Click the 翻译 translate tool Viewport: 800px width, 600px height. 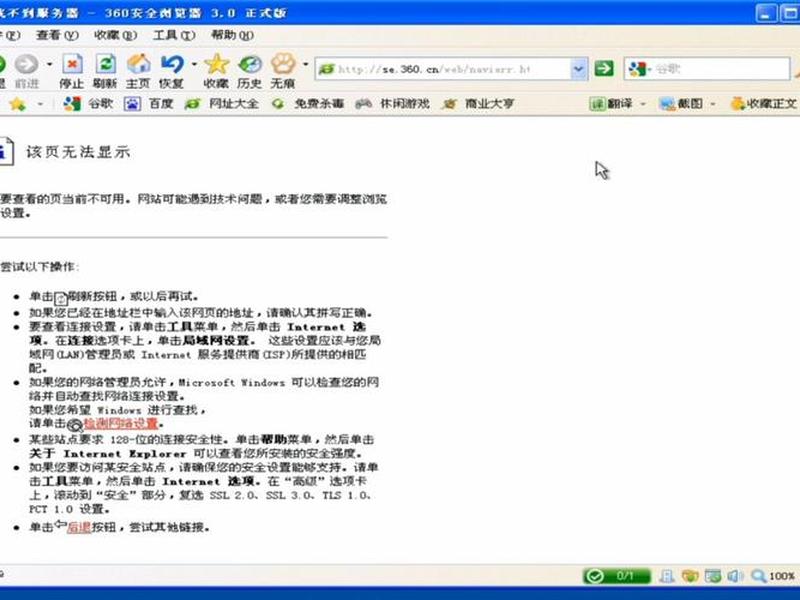click(x=611, y=104)
